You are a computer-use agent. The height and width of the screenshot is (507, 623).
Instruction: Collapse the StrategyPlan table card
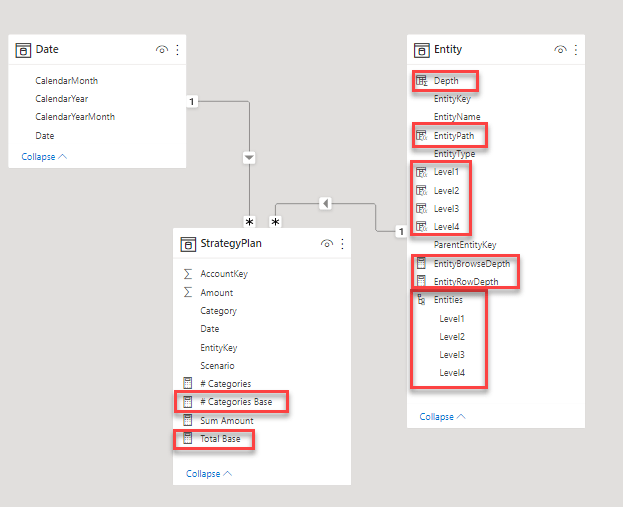[x=209, y=473]
